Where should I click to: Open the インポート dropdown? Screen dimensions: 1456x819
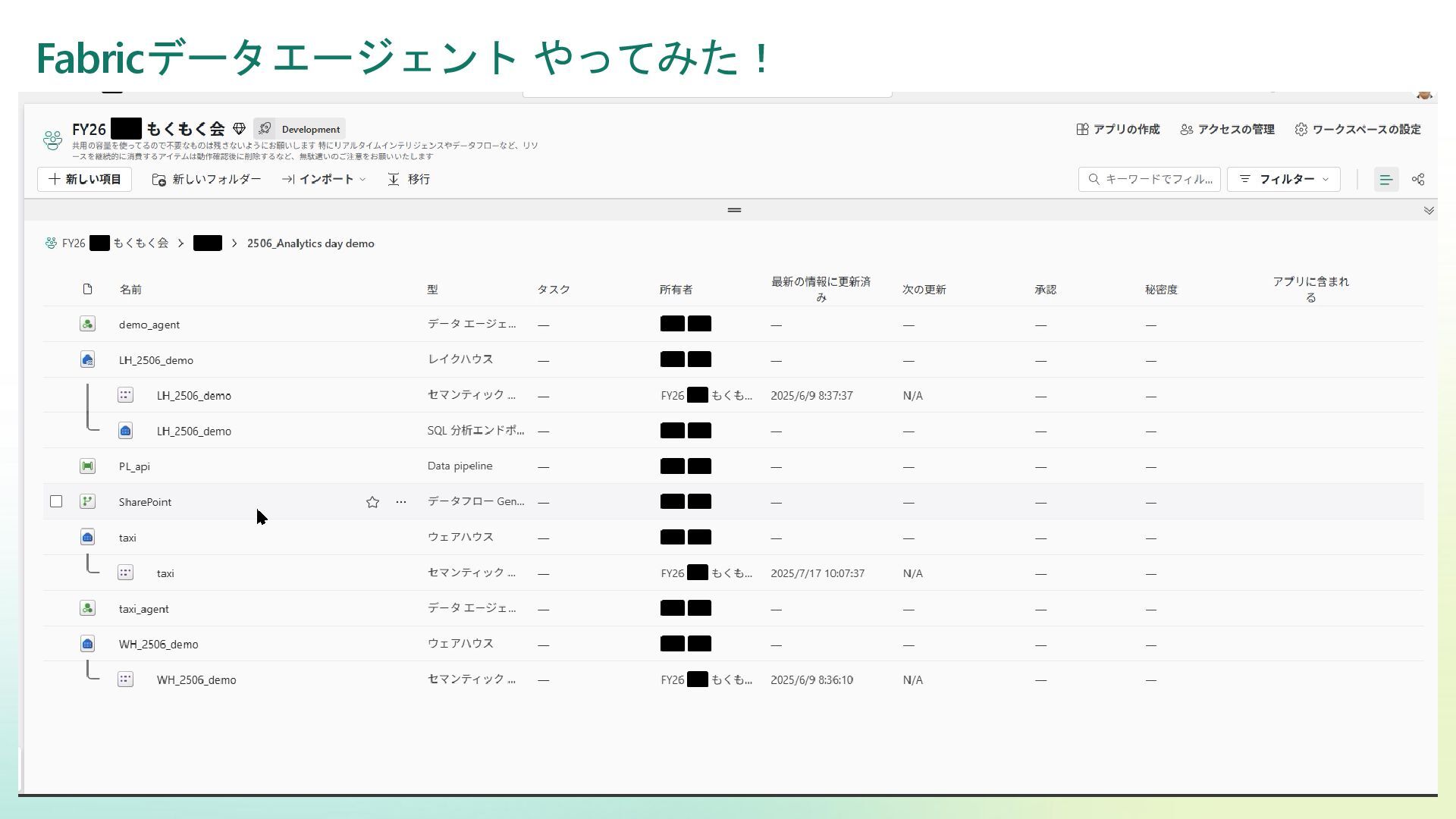pyautogui.click(x=324, y=180)
